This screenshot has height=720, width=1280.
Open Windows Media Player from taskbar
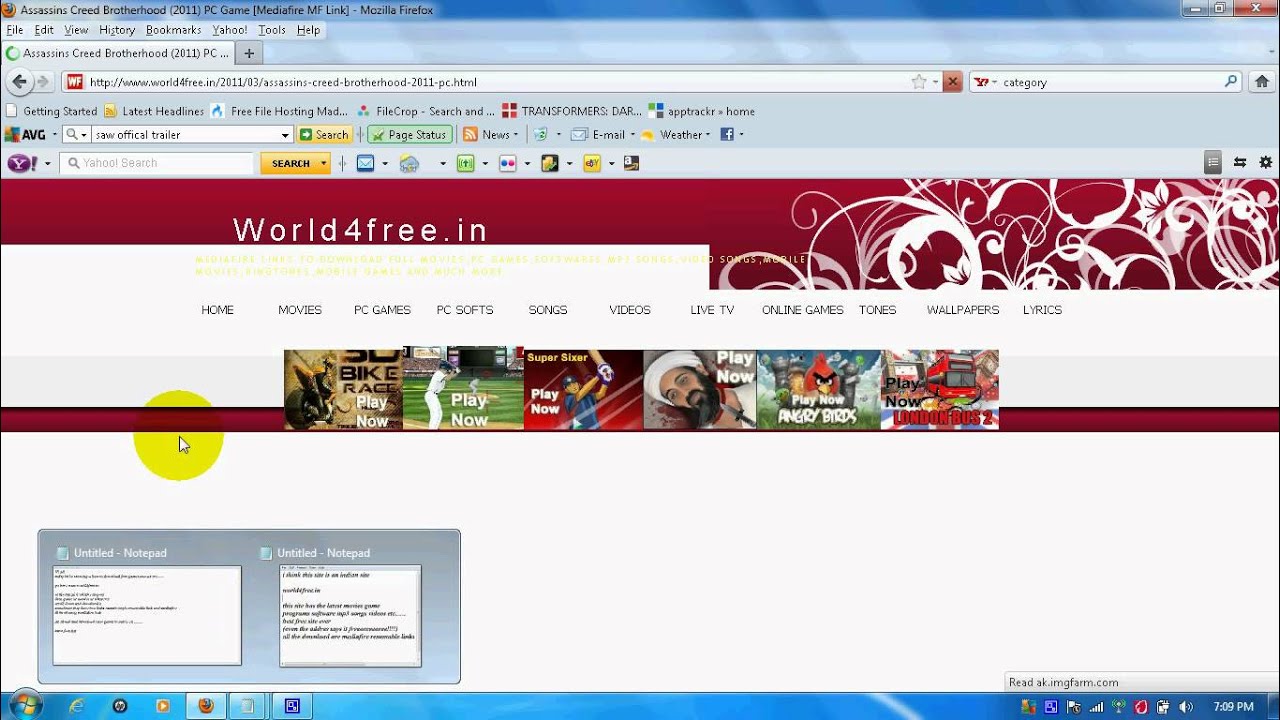(x=162, y=706)
